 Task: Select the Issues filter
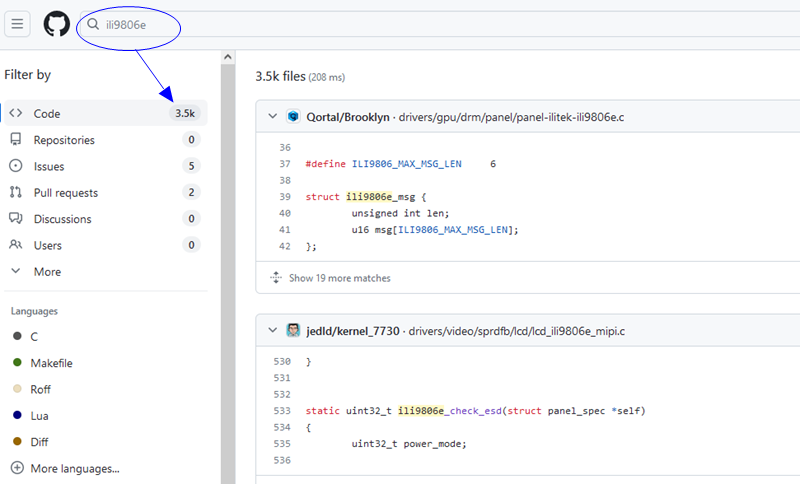pos(106,166)
